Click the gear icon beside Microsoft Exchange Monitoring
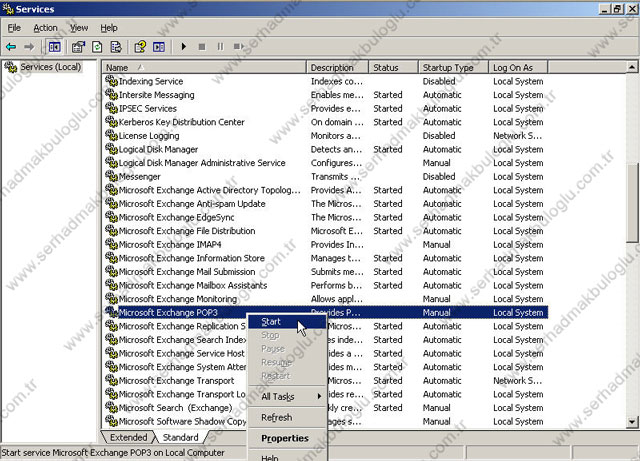The height and width of the screenshot is (461, 640). [x=111, y=298]
